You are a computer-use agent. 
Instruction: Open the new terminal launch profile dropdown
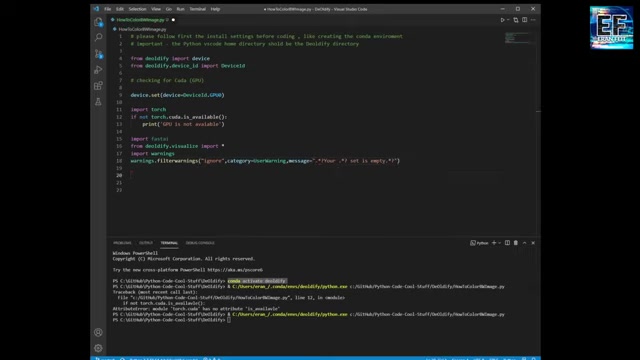coord(500,243)
